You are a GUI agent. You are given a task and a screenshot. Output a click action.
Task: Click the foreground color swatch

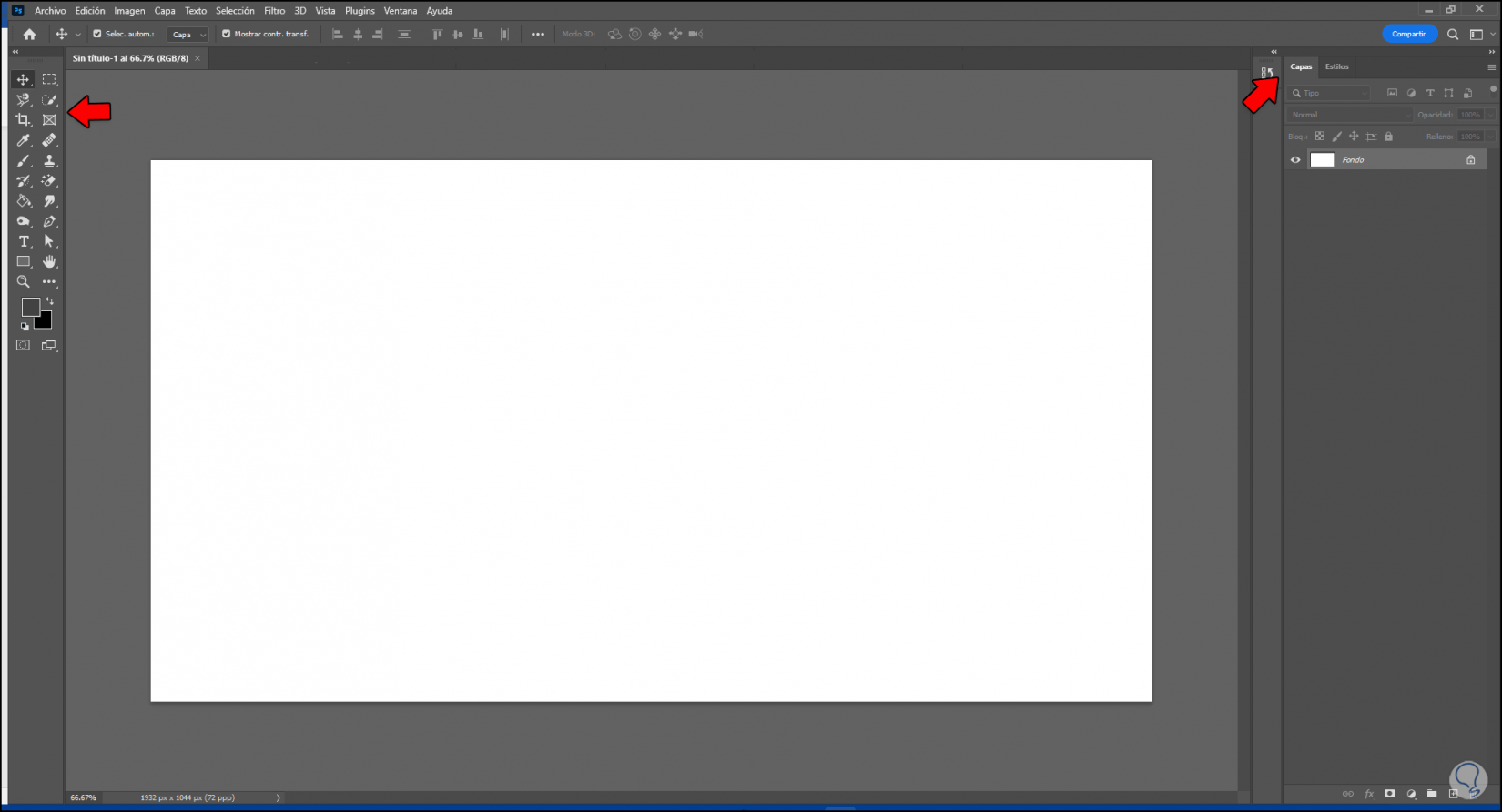click(x=30, y=308)
